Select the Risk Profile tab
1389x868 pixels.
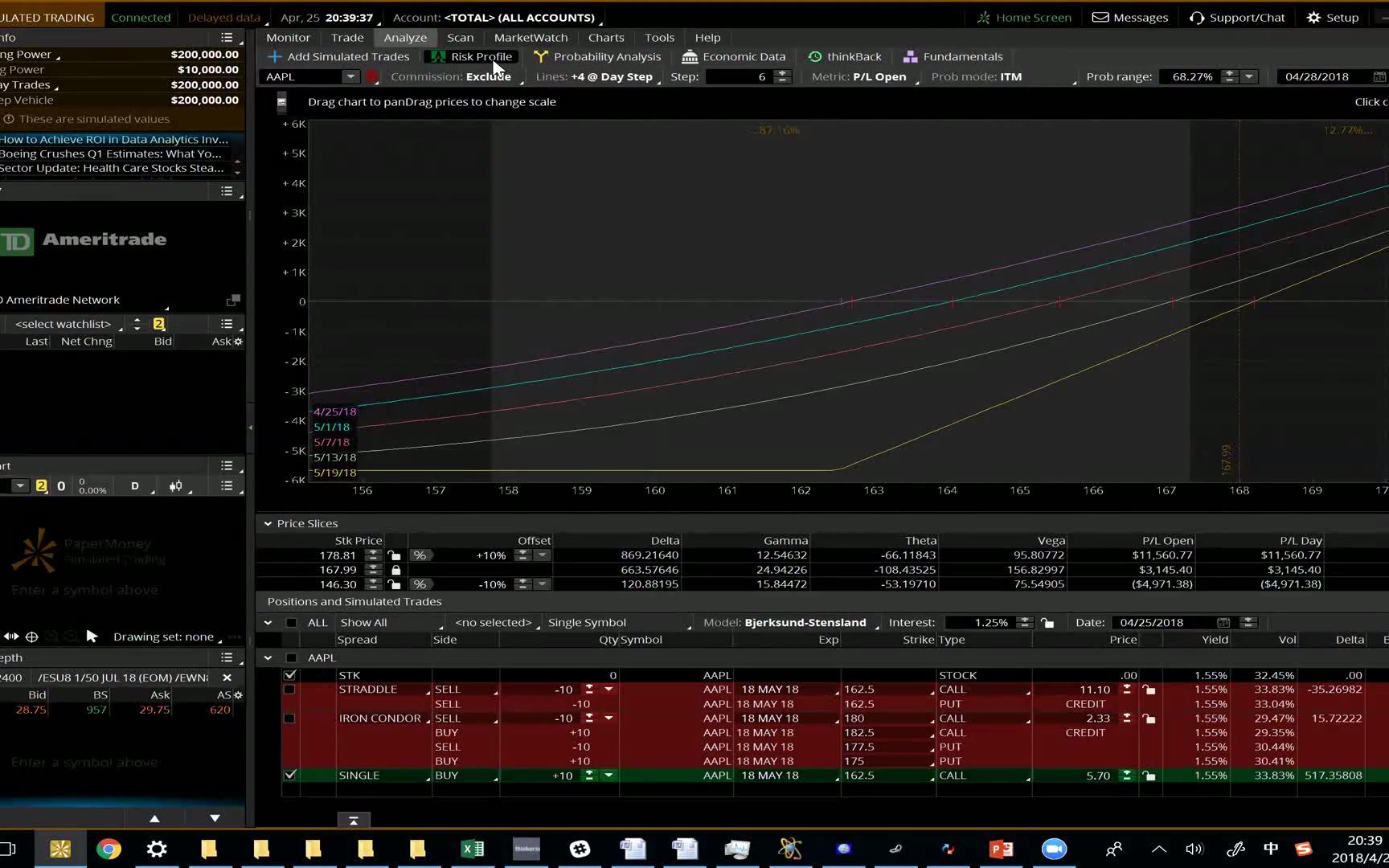pyautogui.click(x=472, y=56)
